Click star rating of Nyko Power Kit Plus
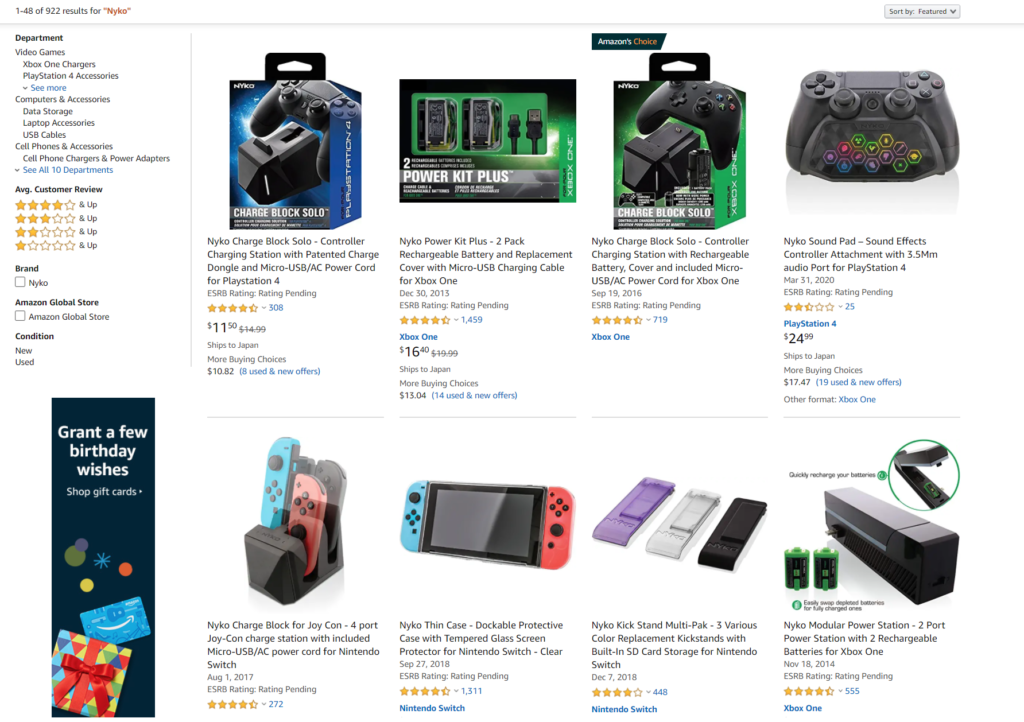The width and height of the screenshot is (1024, 722). 425,320
